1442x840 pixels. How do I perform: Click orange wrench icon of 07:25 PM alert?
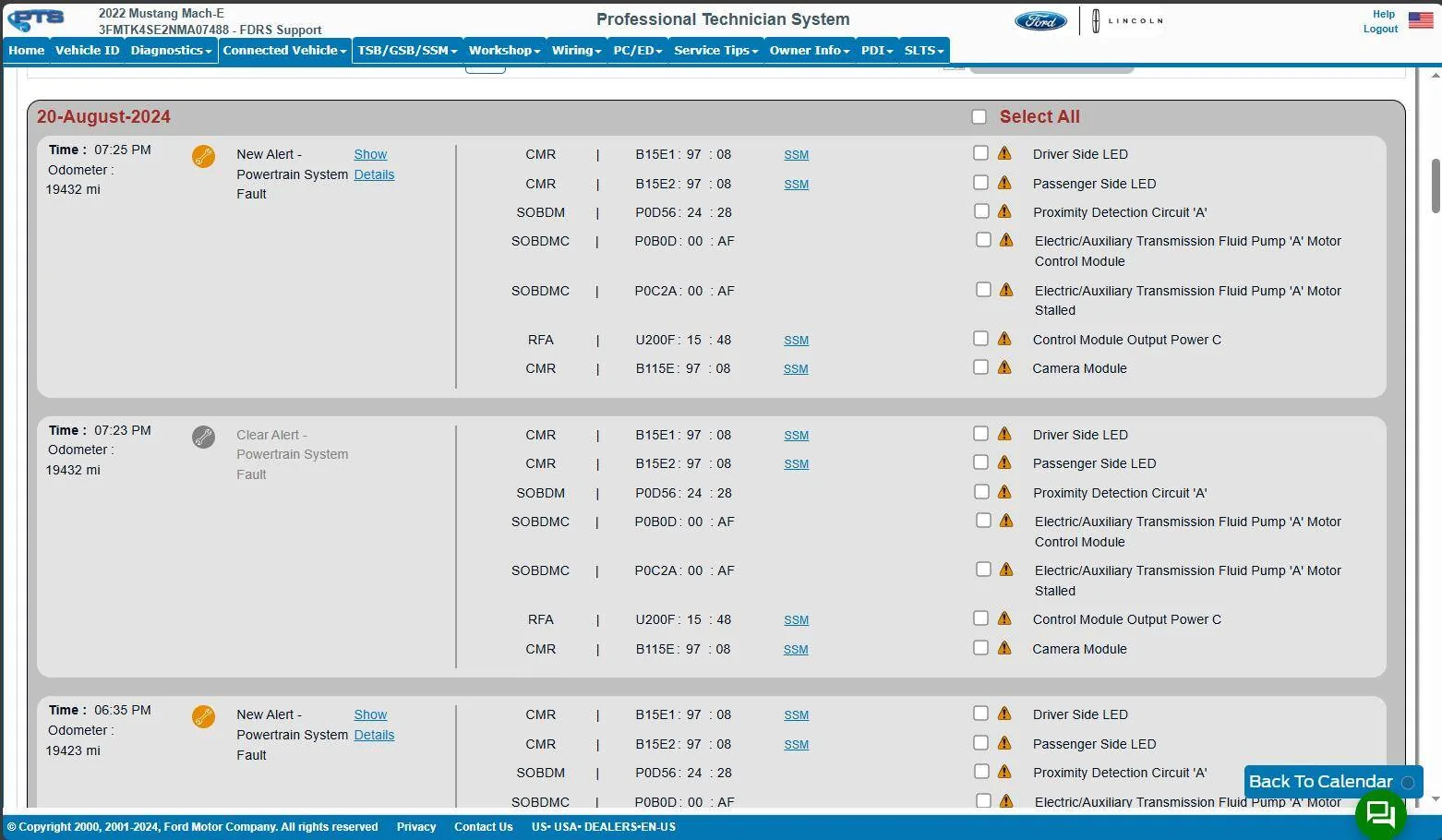[203, 156]
